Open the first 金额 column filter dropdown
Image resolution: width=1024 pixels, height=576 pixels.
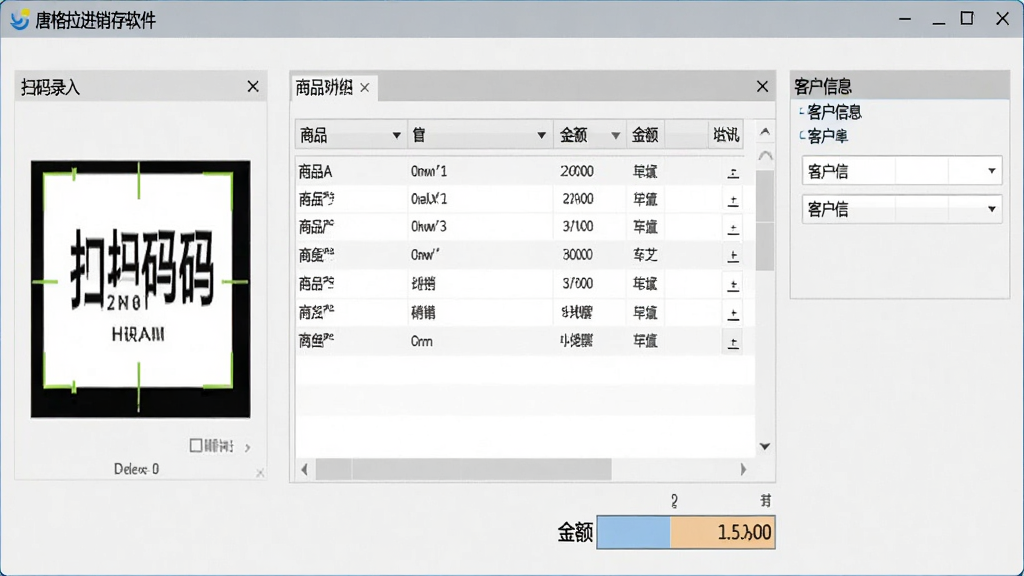(615, 135)
